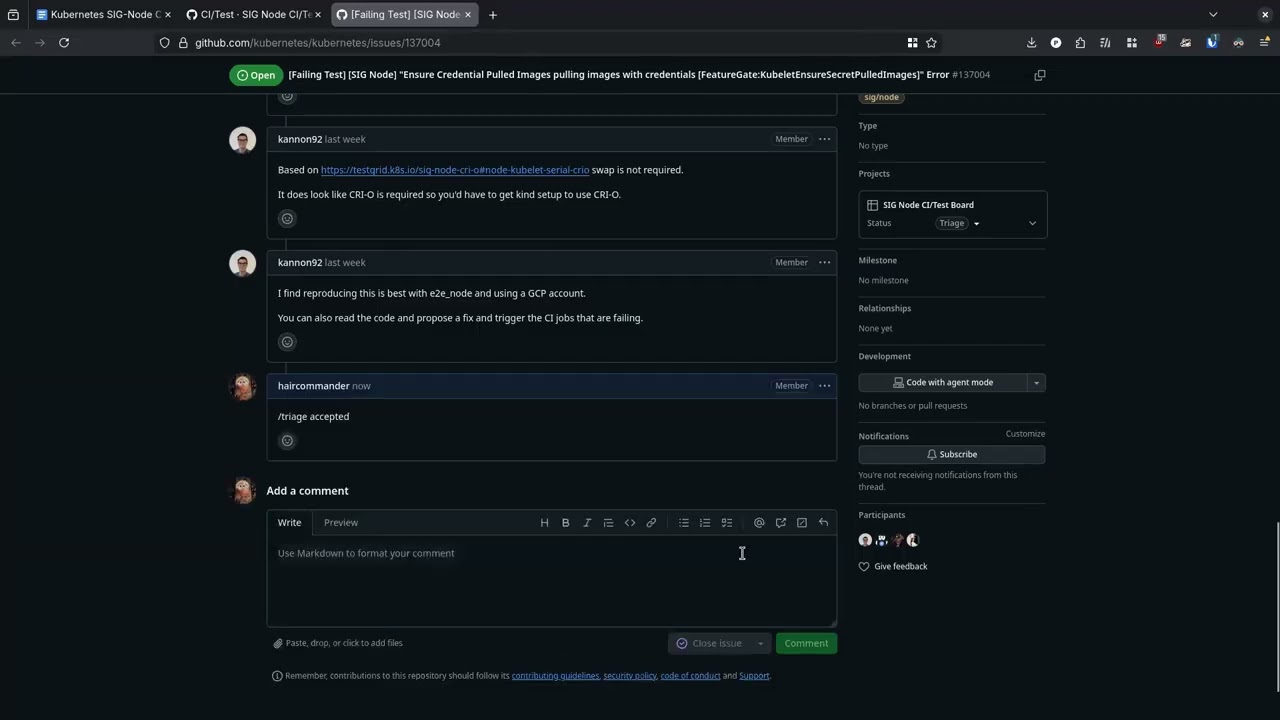Customize notification settings
The height and width of the screenshot is (720, 1280).
(x=1025, y=434)
